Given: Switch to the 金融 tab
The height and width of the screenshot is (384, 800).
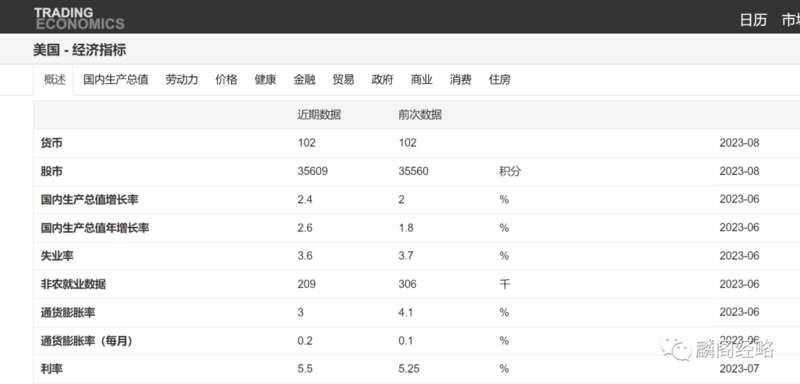Looking at the screenshot, I should [304, 80].
